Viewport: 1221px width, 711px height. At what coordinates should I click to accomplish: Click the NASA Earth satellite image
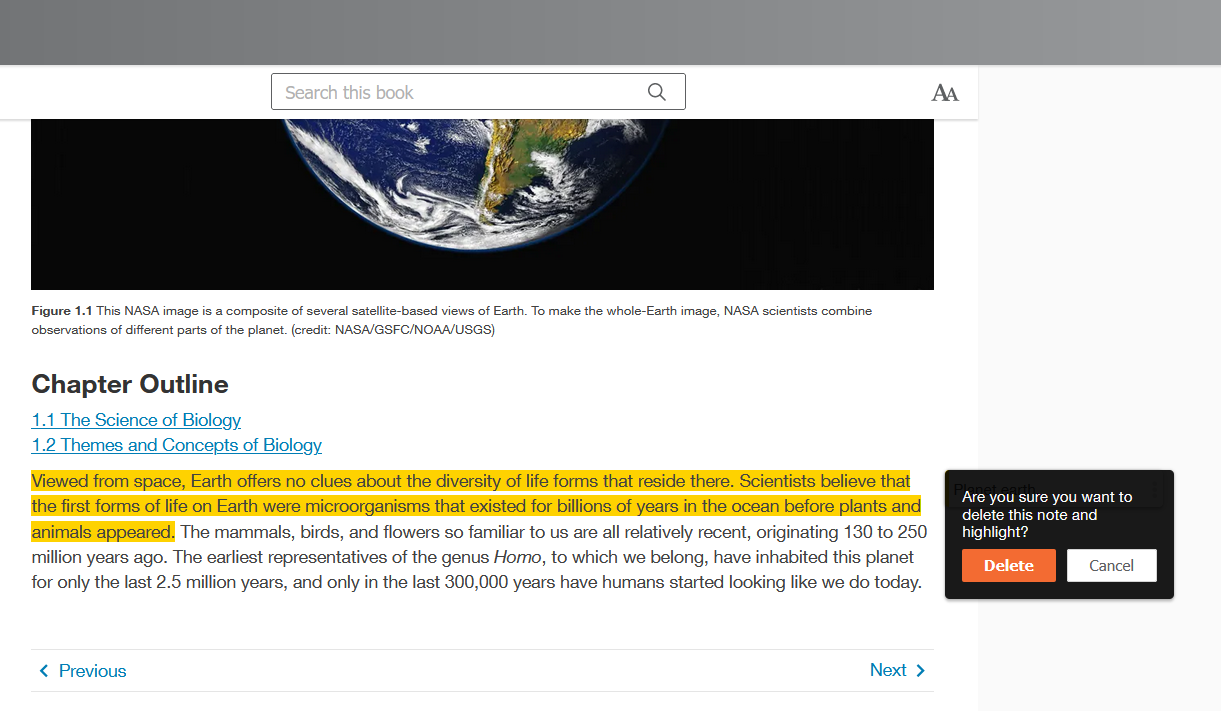pyautogui.click(x=482, y=204)
